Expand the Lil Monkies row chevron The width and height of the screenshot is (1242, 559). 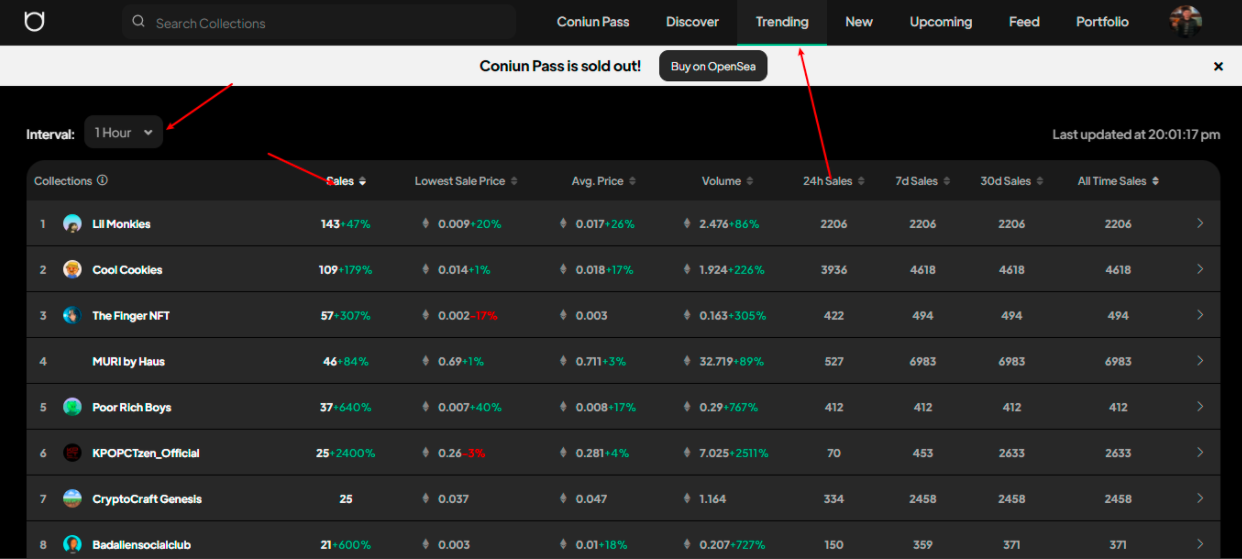[1200, 223]
